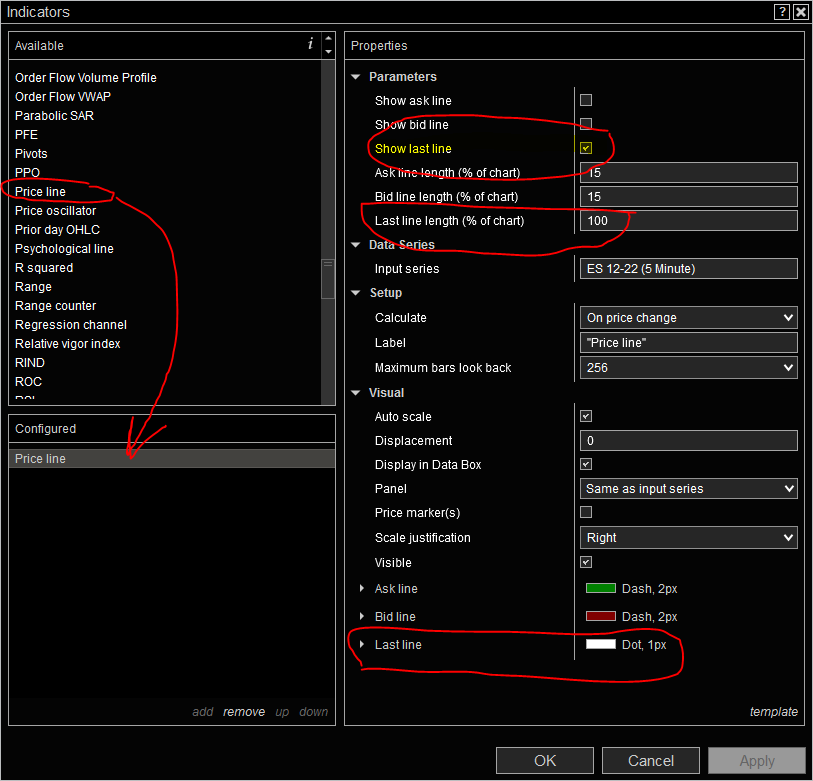
Task: Select PFE in Available list
Action: [x=26, y=135]
